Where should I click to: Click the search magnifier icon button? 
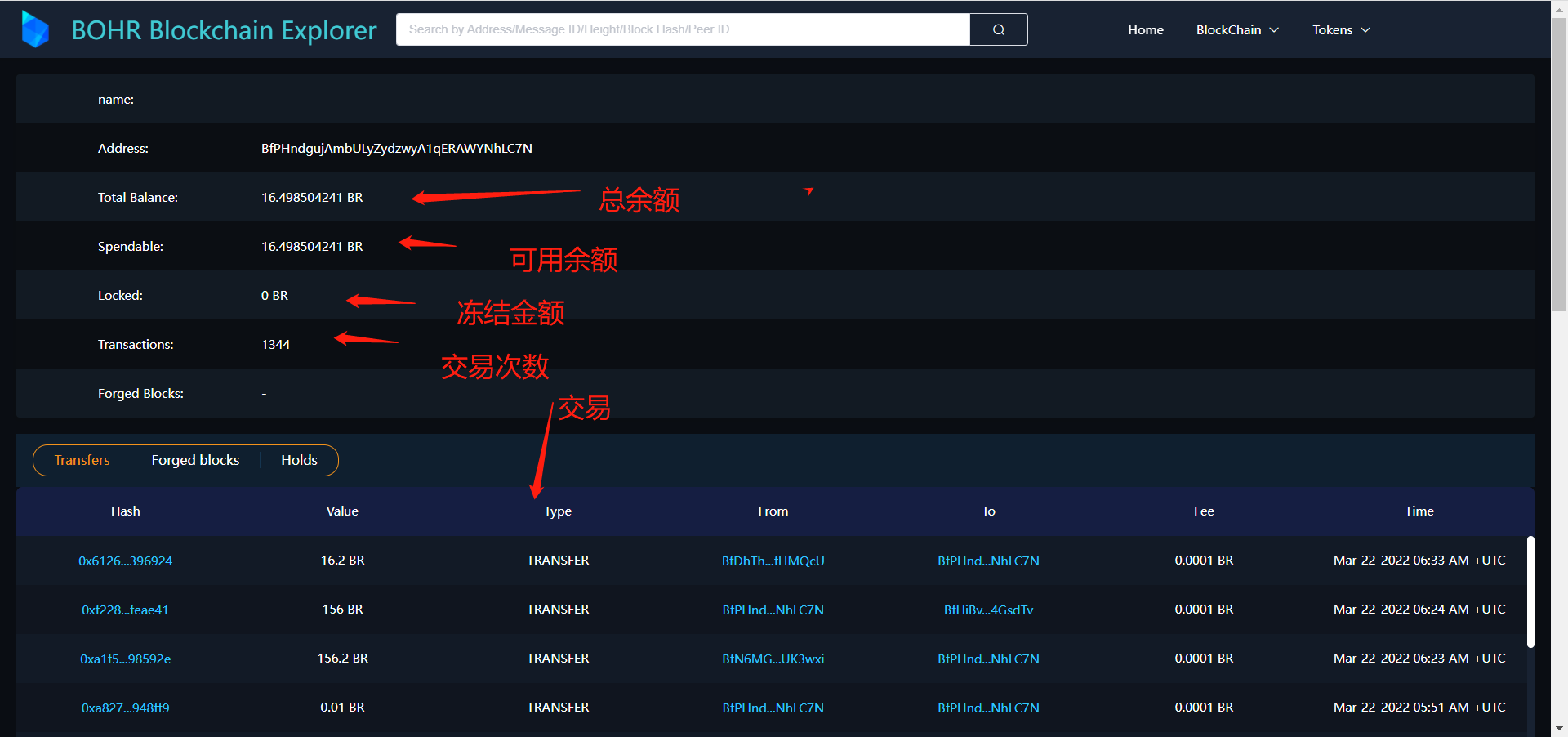tap(998, 29)
